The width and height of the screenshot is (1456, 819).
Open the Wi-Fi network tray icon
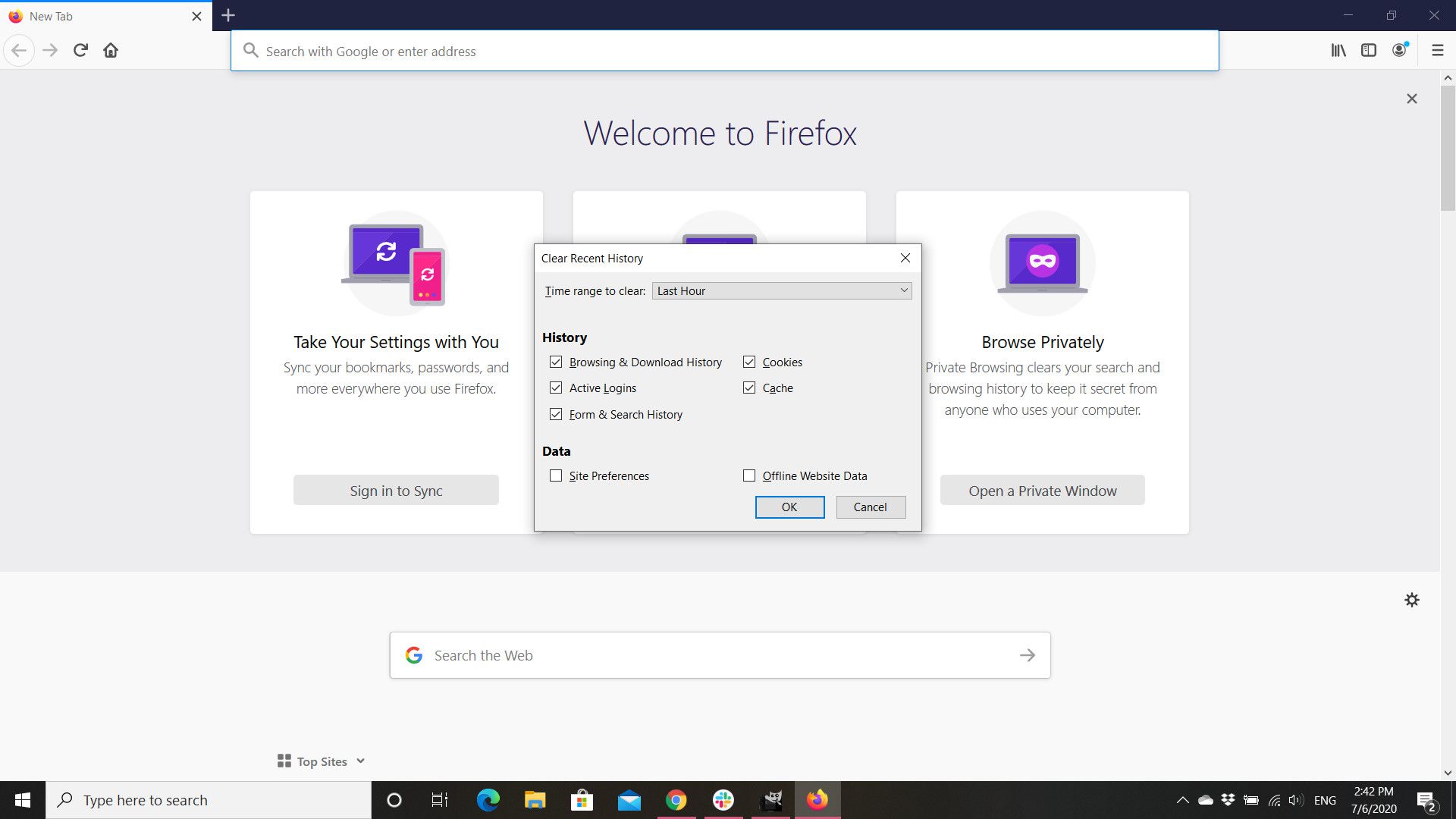1274,800
